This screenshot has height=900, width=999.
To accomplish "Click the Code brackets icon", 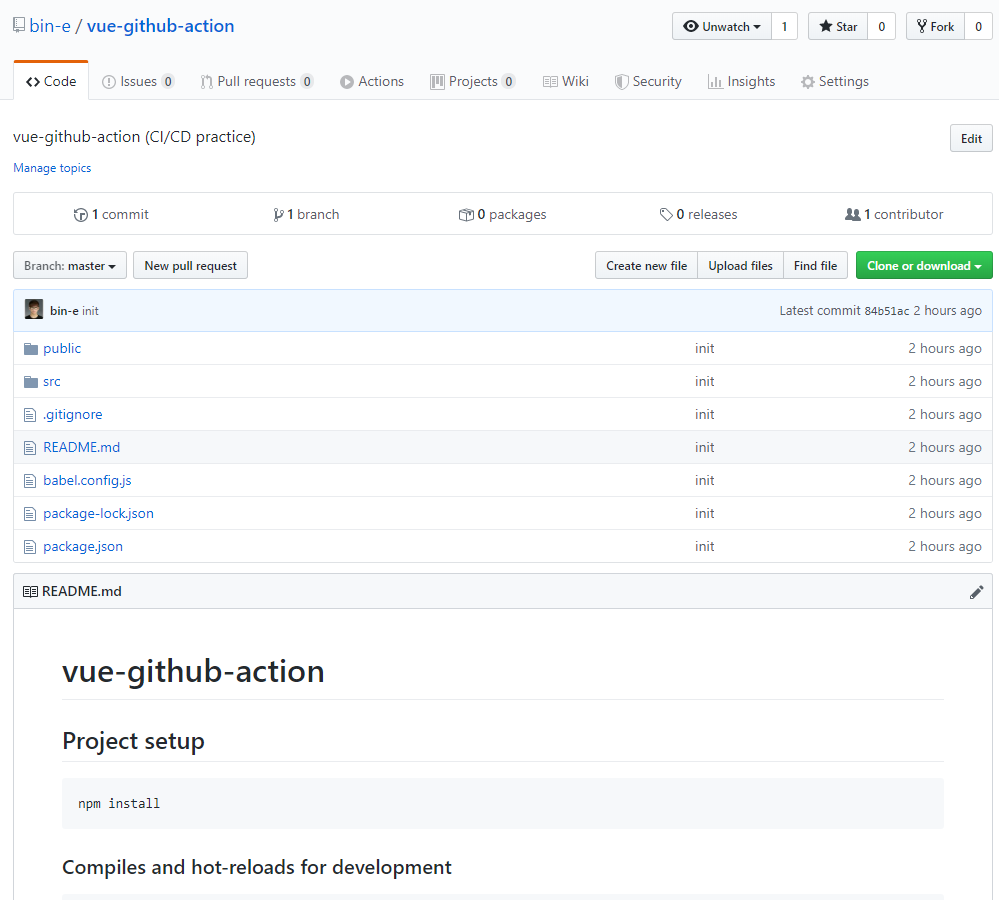I will click(x=32, y=82).
